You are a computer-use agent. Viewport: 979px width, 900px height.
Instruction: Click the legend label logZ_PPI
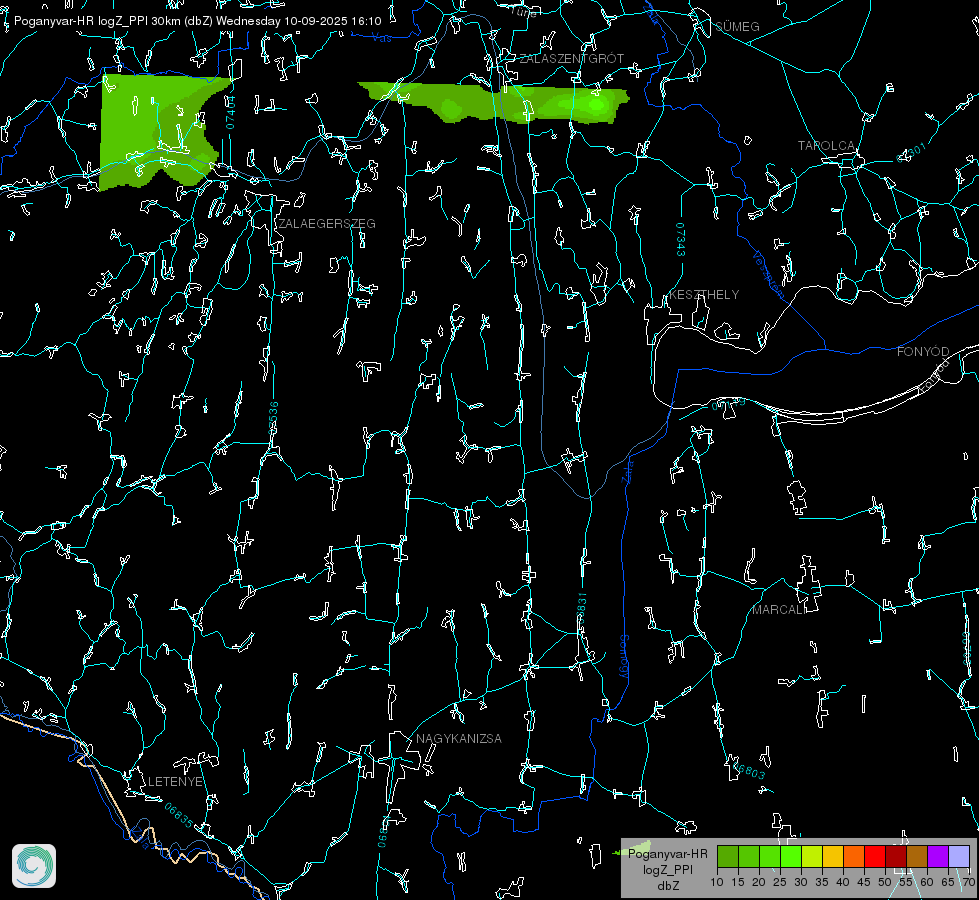pyautogui.click(x=667, y=869)
